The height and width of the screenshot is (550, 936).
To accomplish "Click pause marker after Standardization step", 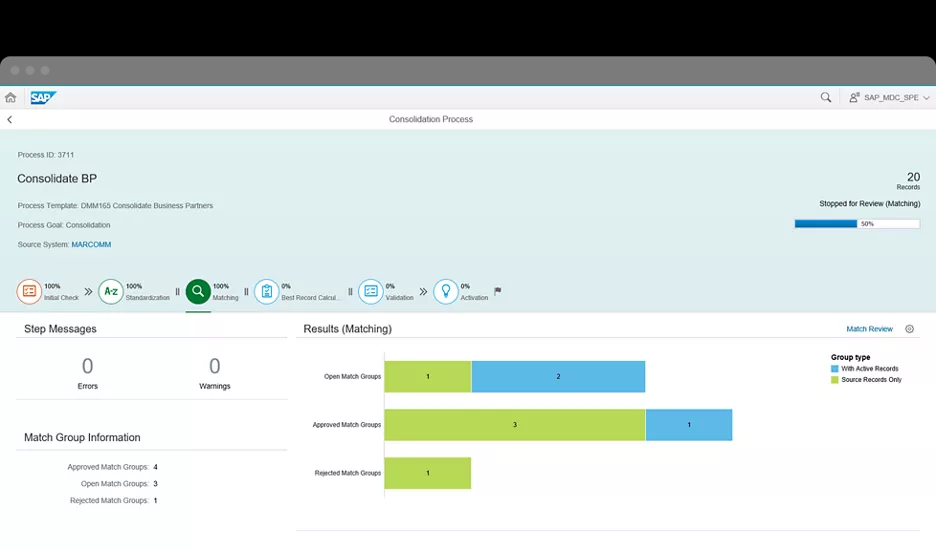I will tap(177, 291).
